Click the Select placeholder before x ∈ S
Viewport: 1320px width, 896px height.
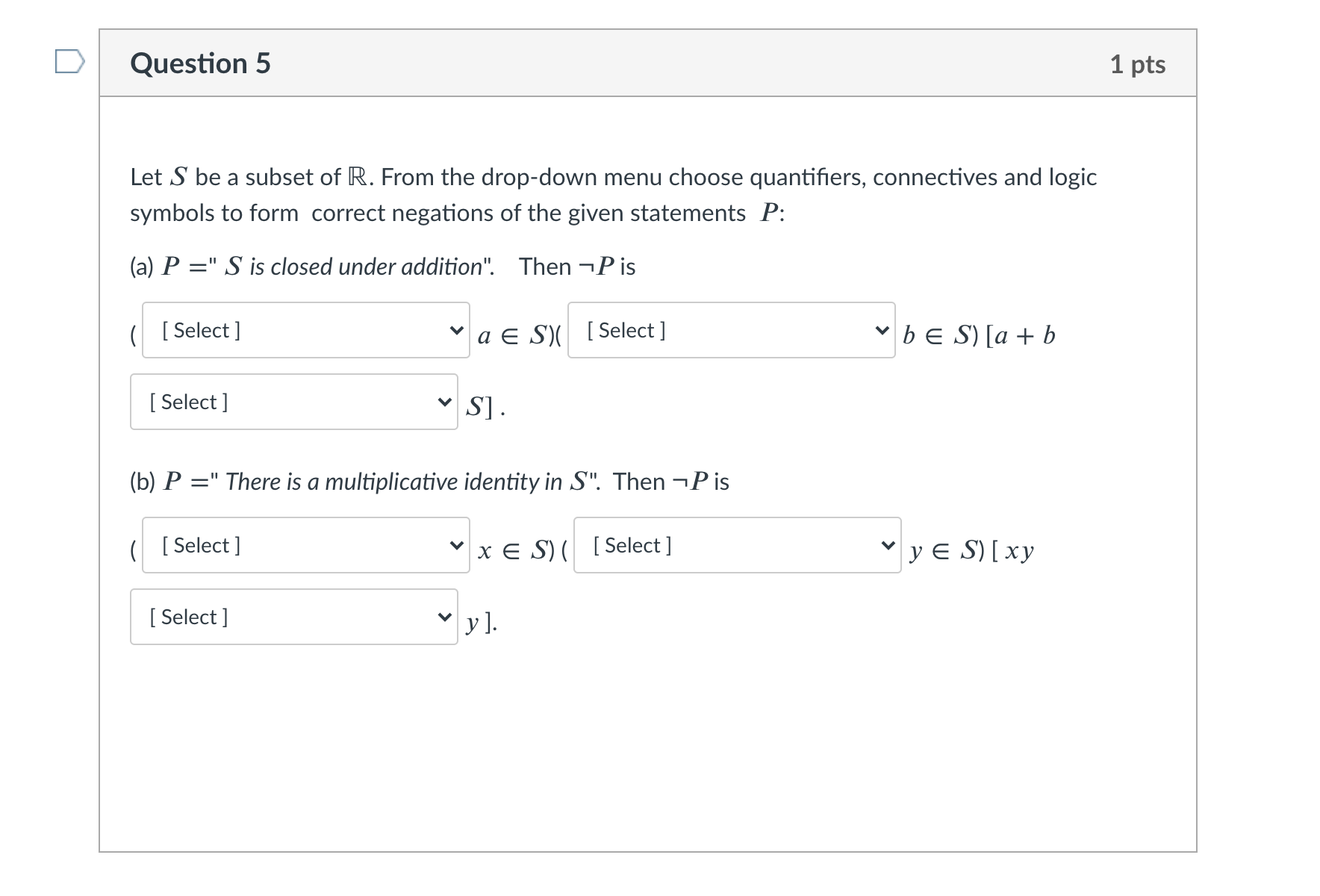click(199, 545)
